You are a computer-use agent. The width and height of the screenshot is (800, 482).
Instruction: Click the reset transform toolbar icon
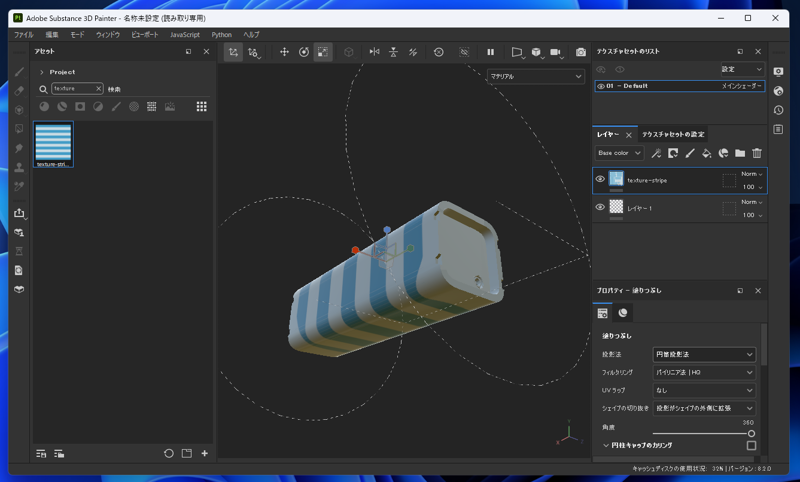coord(438,52)
